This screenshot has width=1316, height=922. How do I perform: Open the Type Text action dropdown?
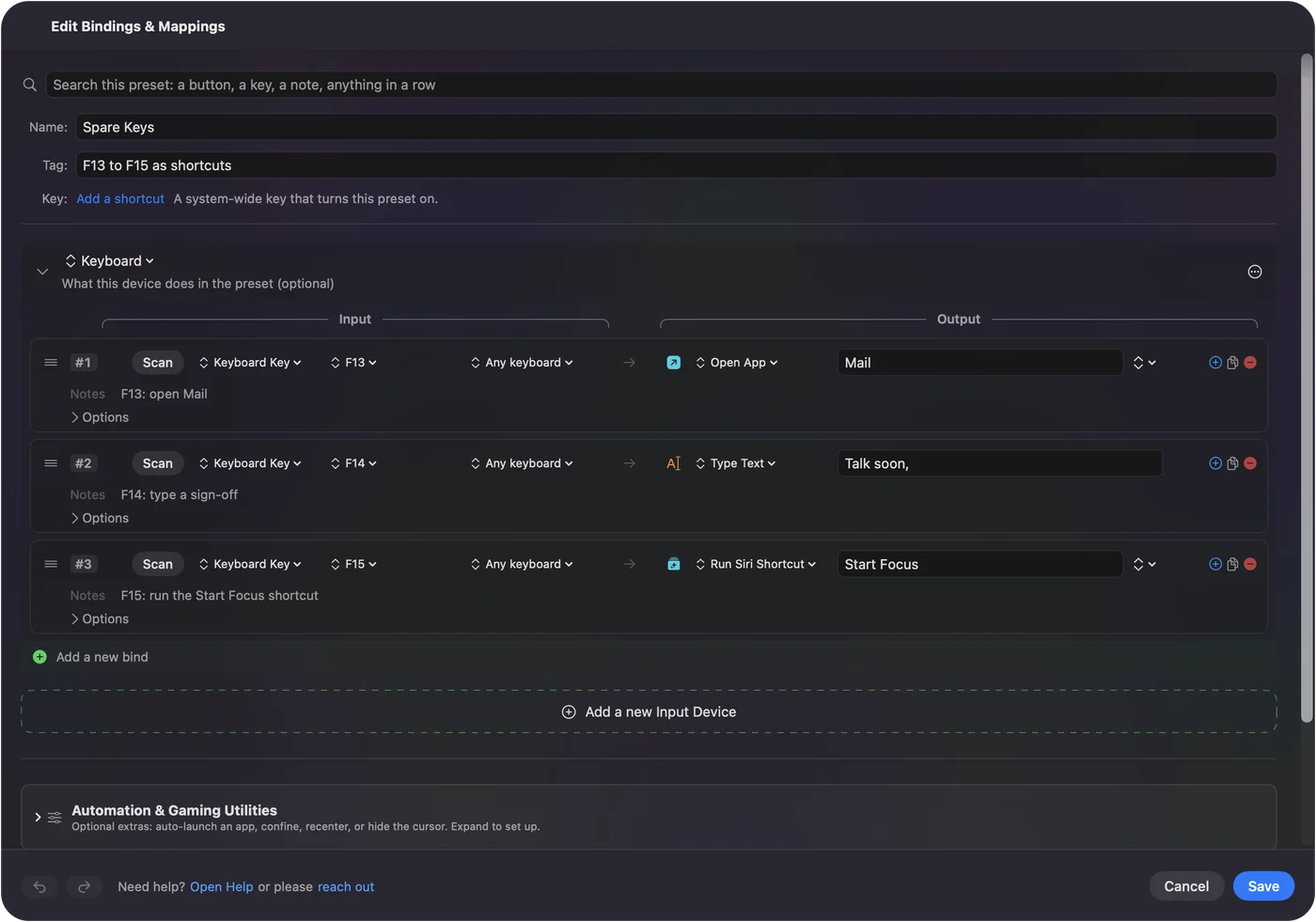(x=736, y=463)
